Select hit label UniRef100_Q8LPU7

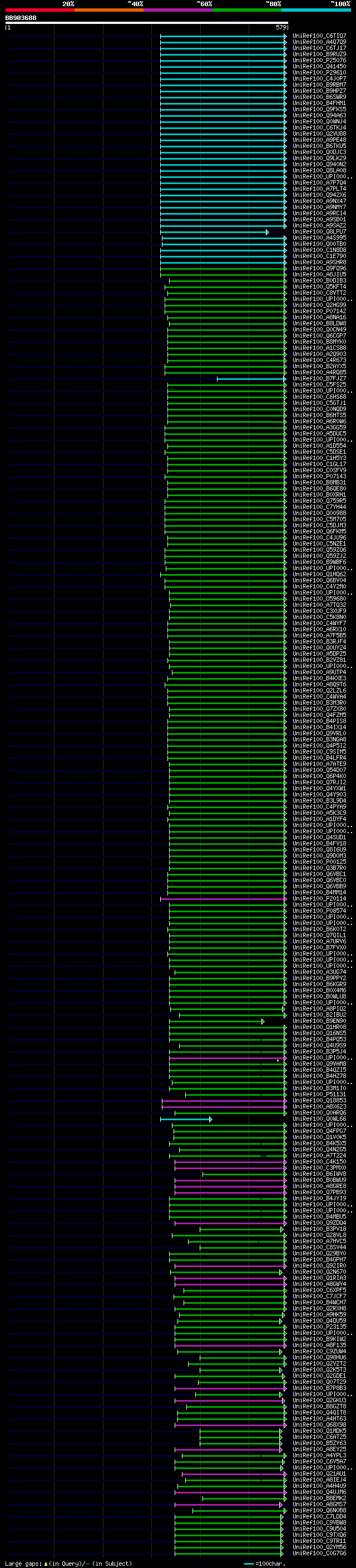319,232
